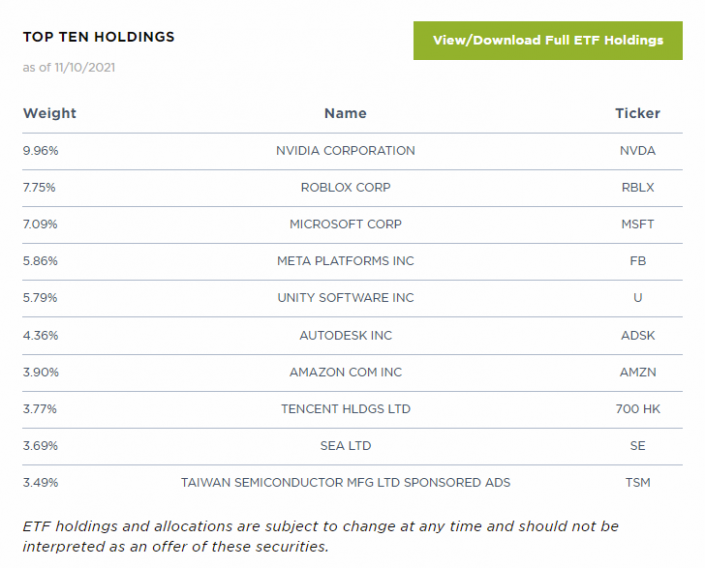Select the NVIDIA CORPORATION name

click(x=345, y=151)
